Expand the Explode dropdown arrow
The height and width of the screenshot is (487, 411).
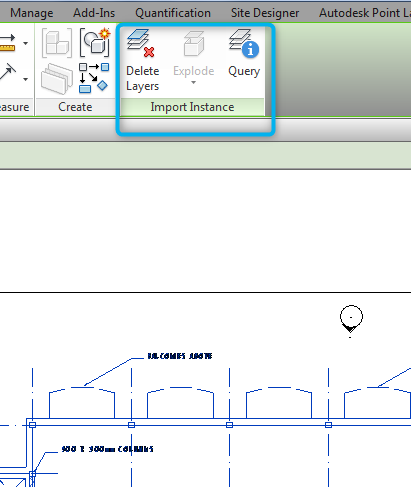point(193,83)
